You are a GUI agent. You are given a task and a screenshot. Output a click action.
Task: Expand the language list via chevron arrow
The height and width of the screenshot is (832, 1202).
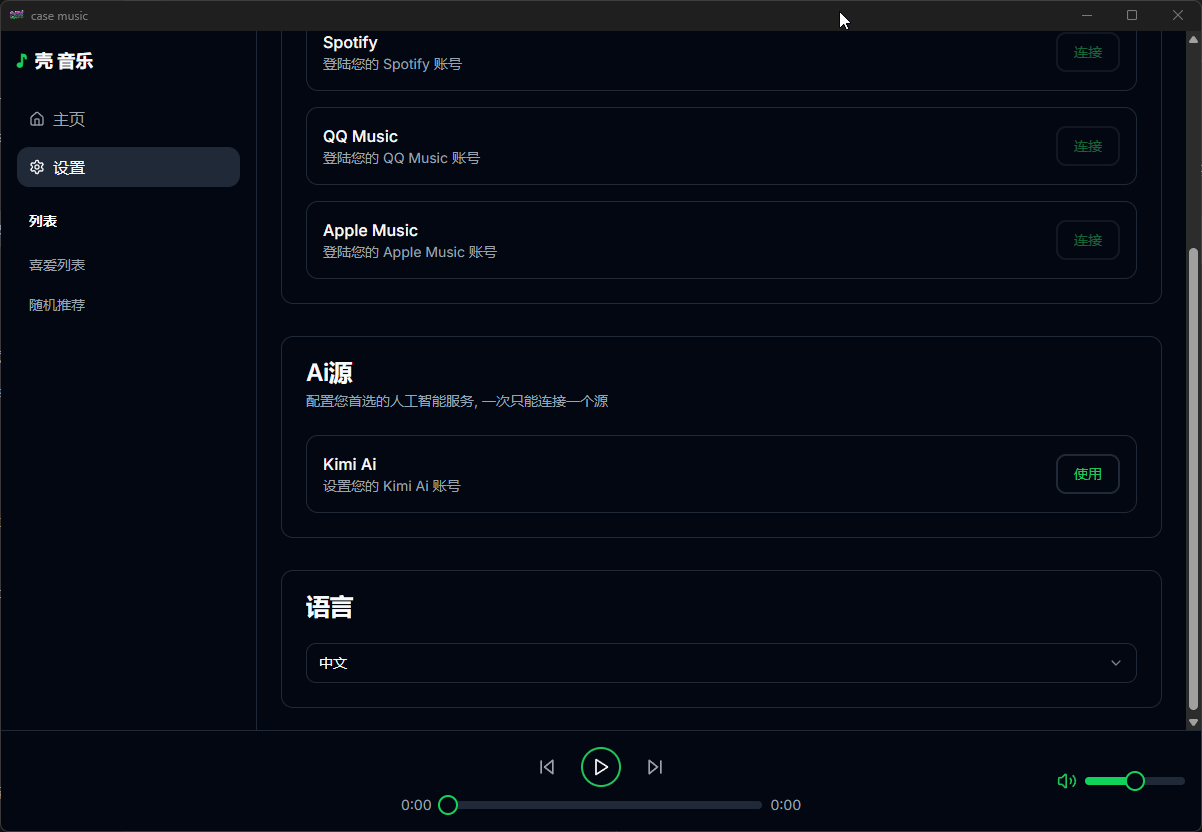click(1116, 663)
